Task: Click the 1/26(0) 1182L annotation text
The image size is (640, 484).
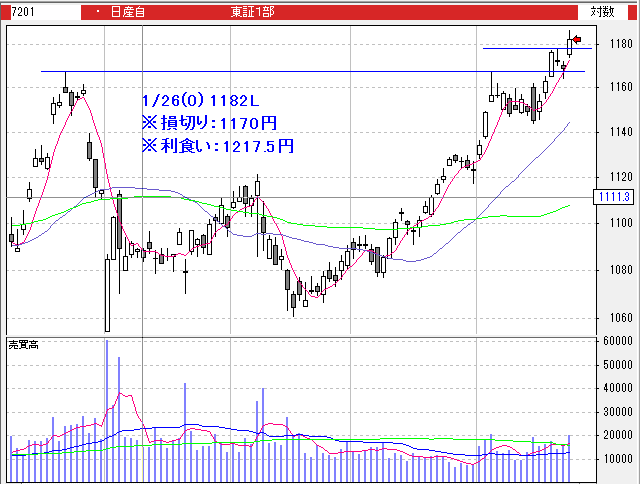Action: click(201, 101)
